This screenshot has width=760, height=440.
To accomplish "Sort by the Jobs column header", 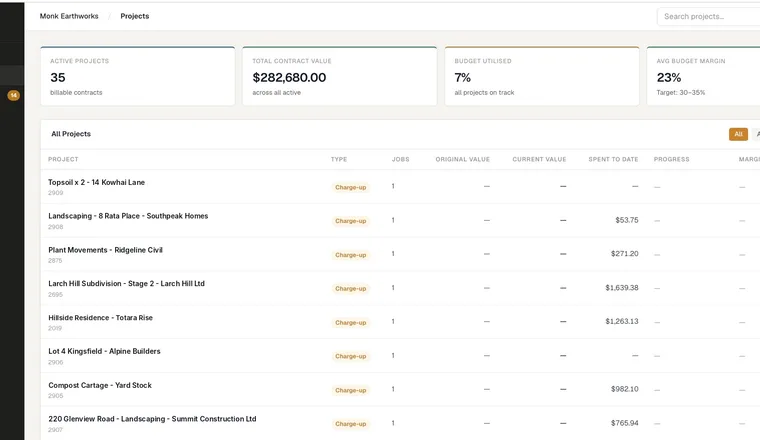I will [400, 159].
